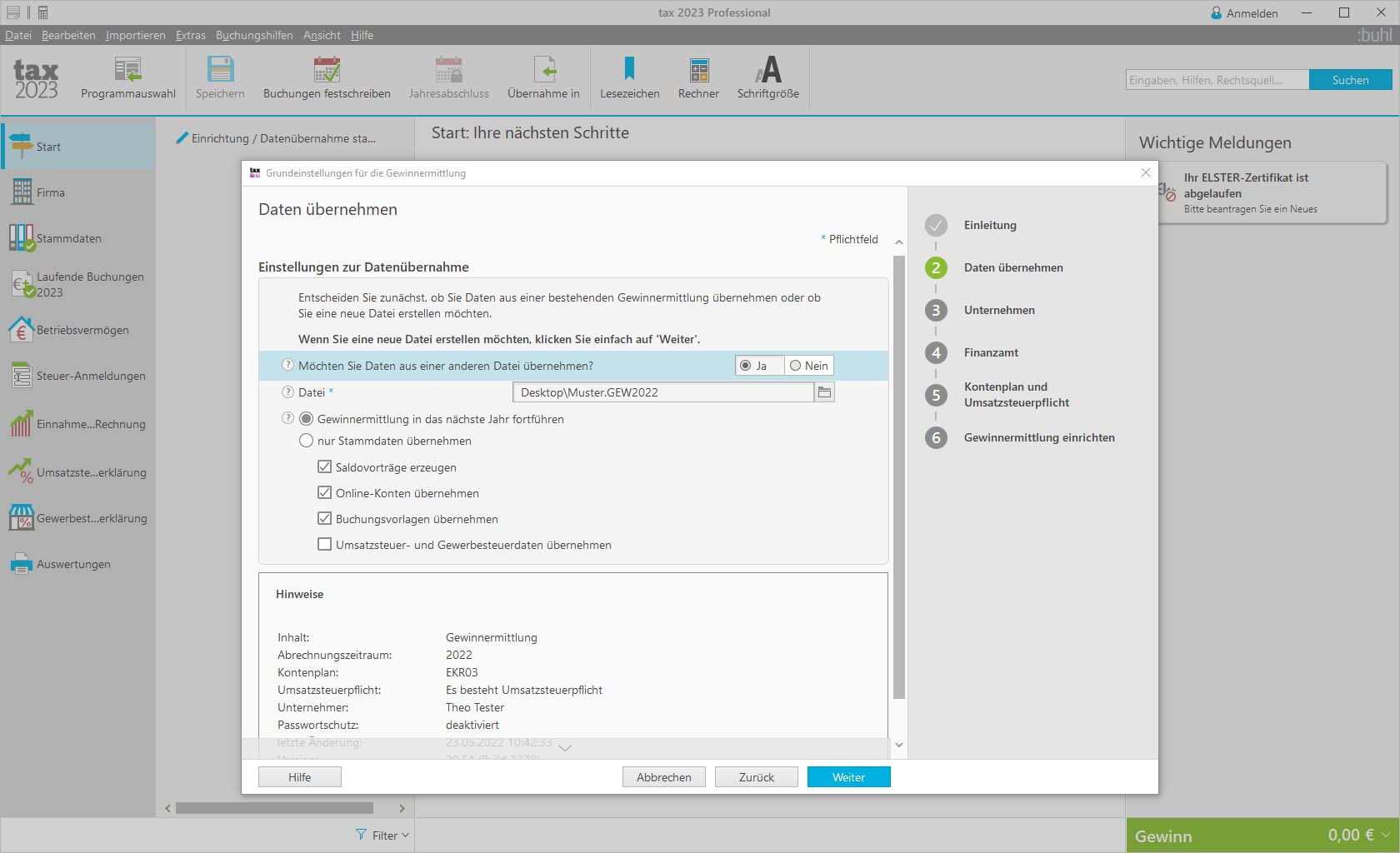This screenshot has width=1400, height=853.
Task: Click the Anmelden user icon
Action: coord(1217,13)
